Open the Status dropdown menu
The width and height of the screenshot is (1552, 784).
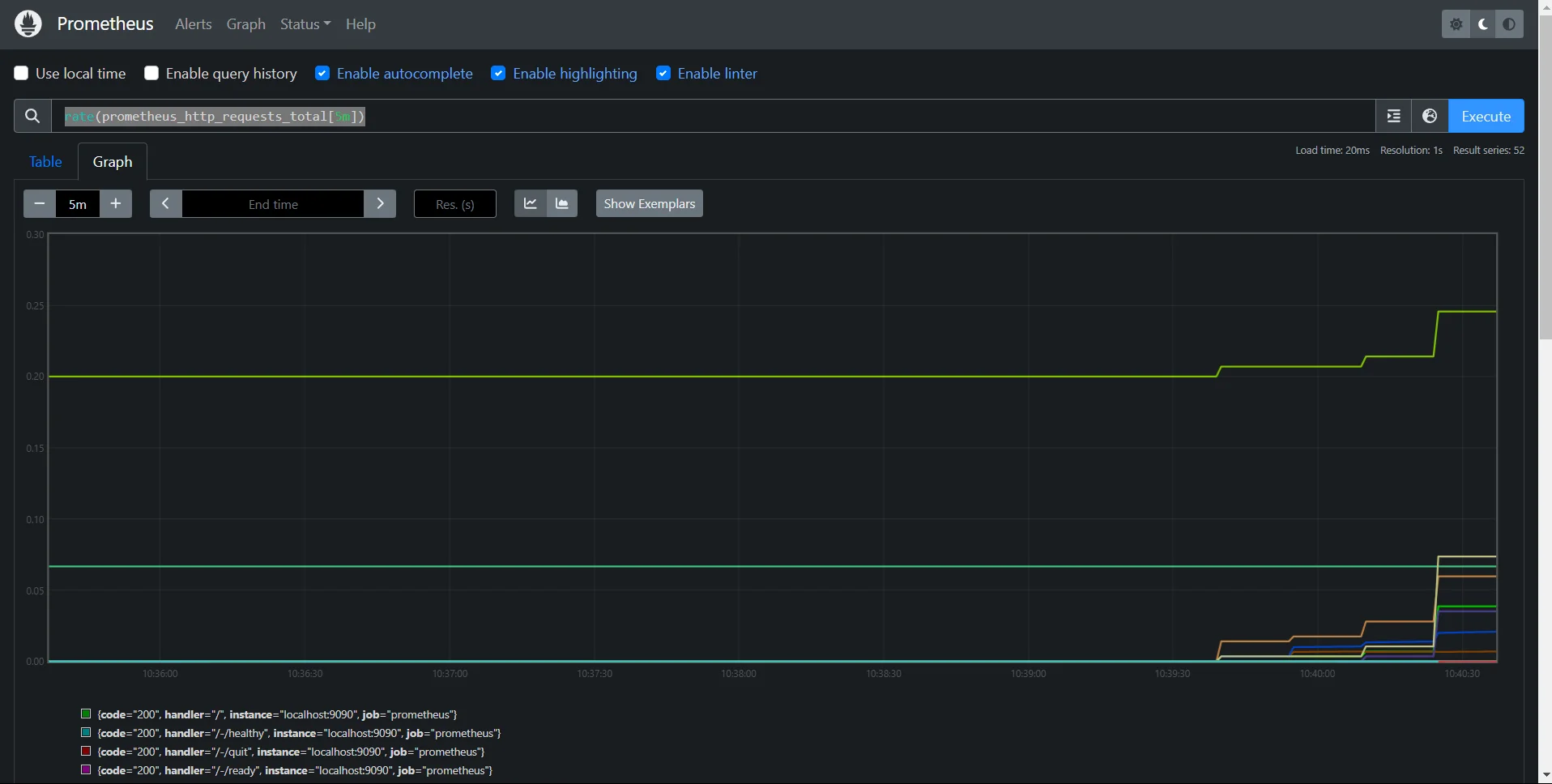point(305,23)
